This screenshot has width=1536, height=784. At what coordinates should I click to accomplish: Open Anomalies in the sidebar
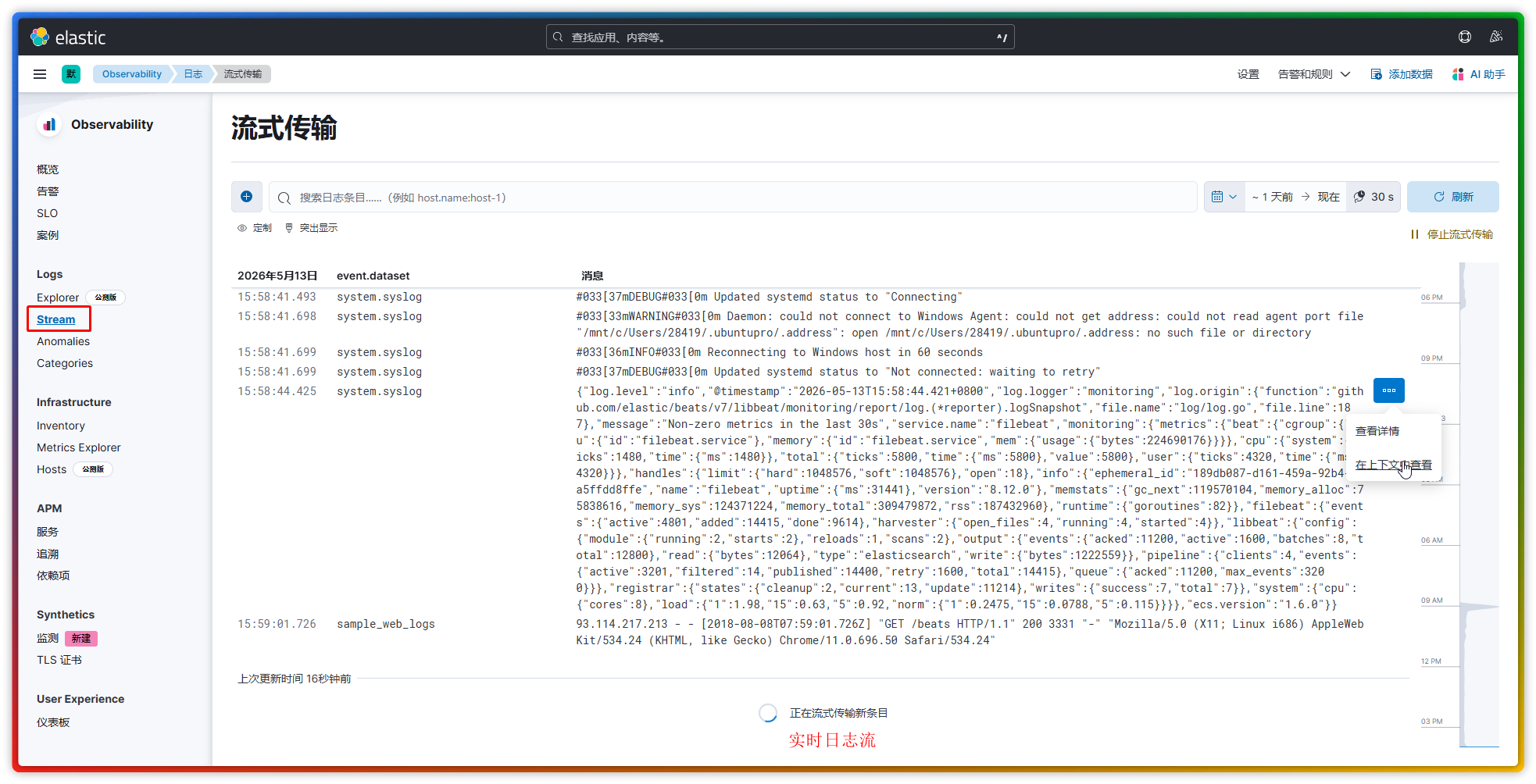63,341
